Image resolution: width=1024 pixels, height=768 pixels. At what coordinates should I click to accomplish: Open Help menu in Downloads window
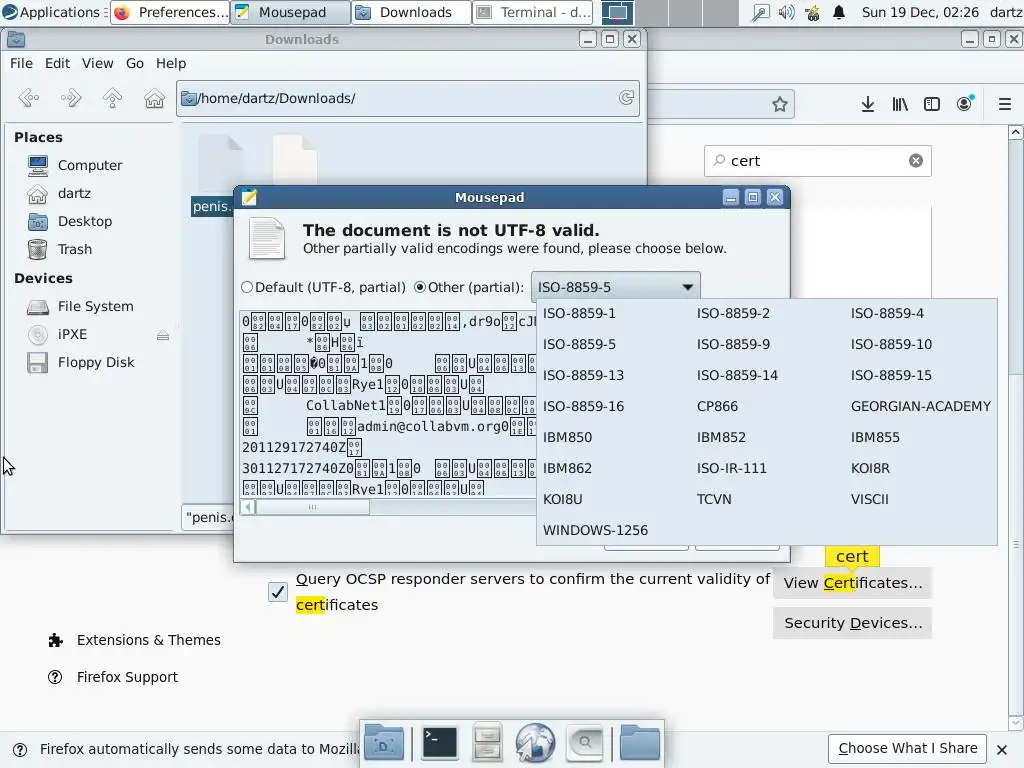[170, 63]
